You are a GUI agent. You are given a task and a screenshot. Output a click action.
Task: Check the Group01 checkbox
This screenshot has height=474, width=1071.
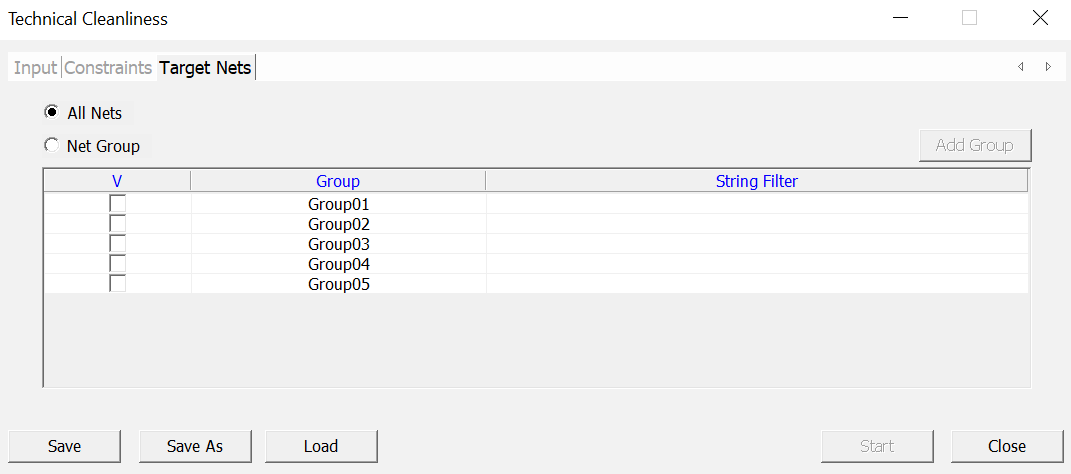[x=117, y=204]
